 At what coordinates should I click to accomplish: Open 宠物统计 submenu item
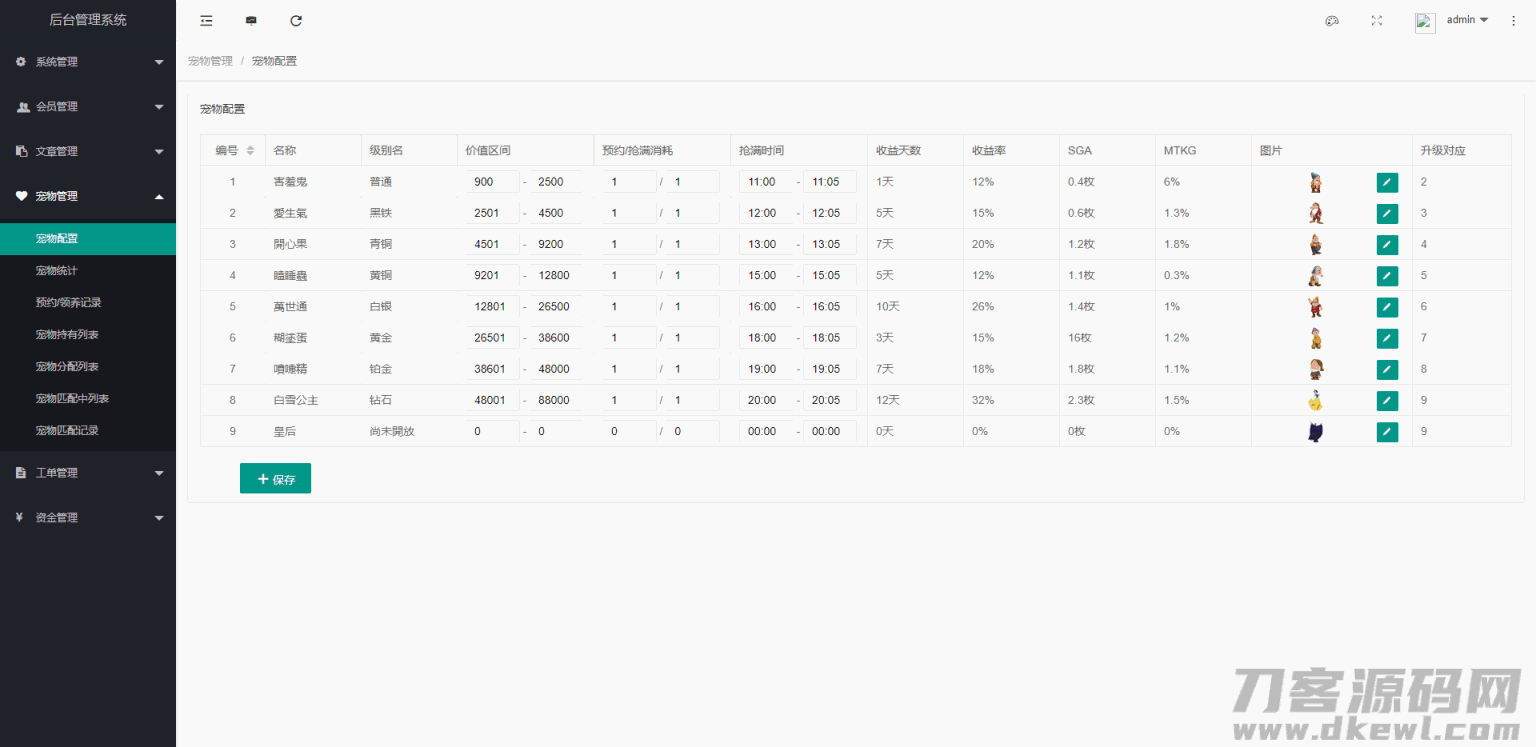(x=56, y=271)
